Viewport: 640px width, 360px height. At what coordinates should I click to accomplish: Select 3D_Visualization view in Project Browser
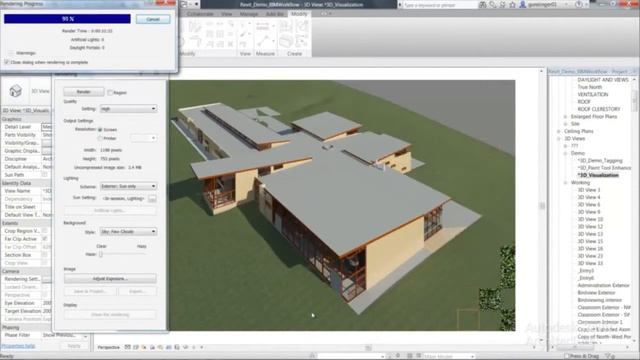pos(598,176)
